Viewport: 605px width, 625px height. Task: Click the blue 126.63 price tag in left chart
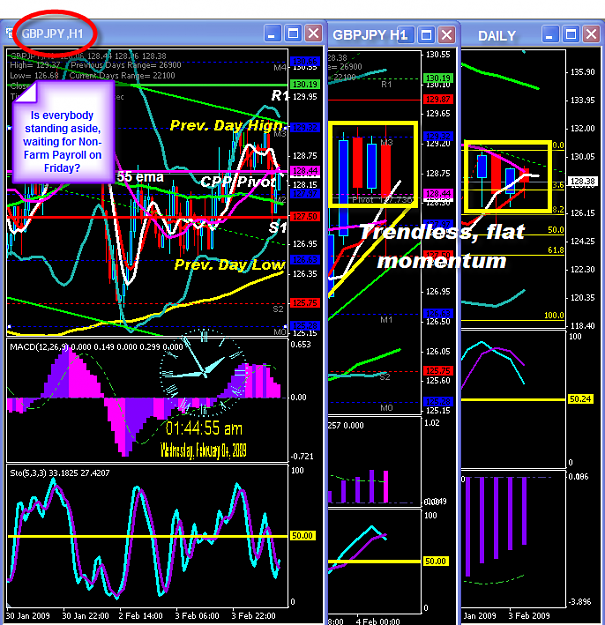point(305,260)
